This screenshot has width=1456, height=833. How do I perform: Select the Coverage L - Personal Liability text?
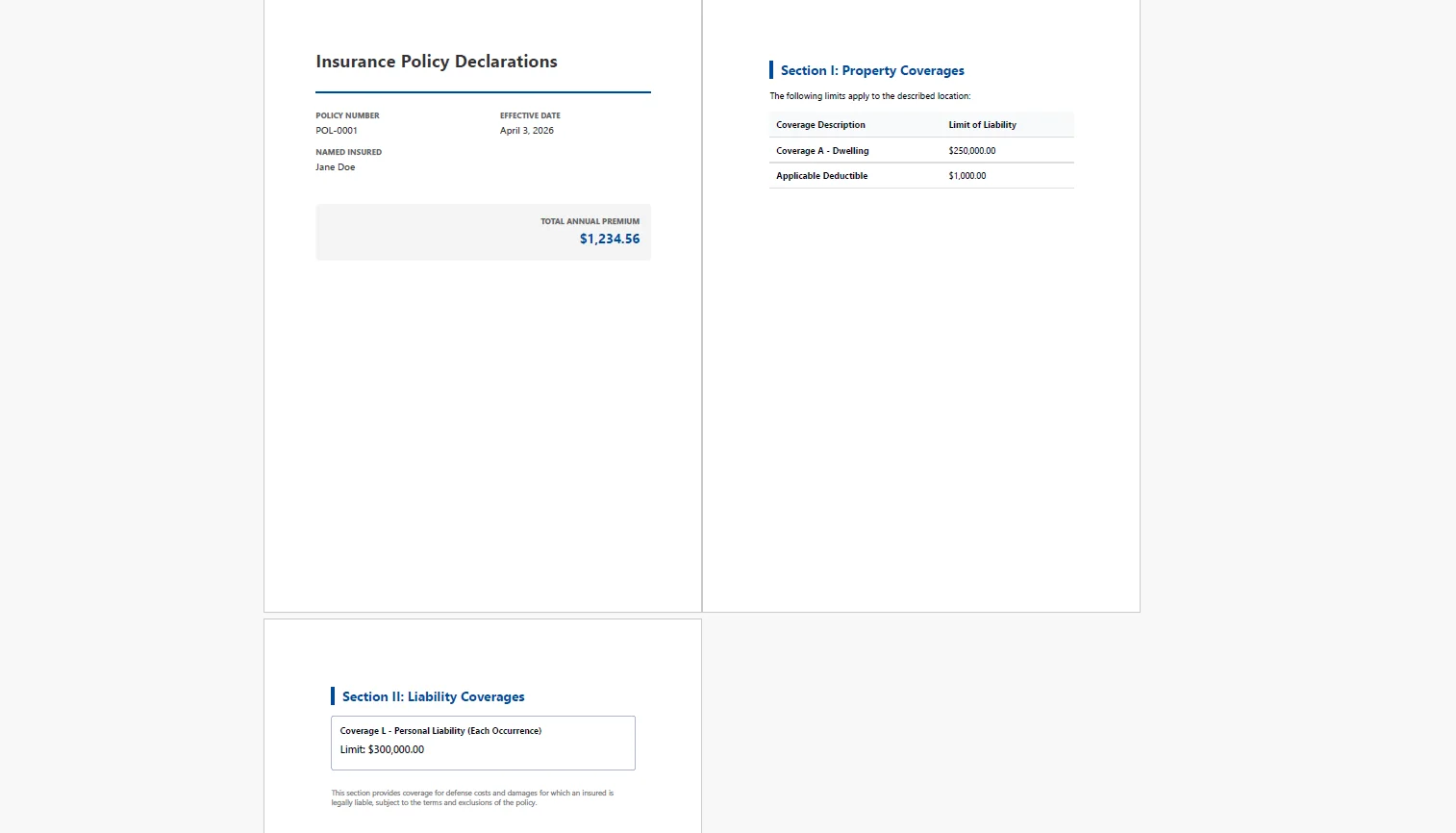pyautogui.click(x=440, y=731)
